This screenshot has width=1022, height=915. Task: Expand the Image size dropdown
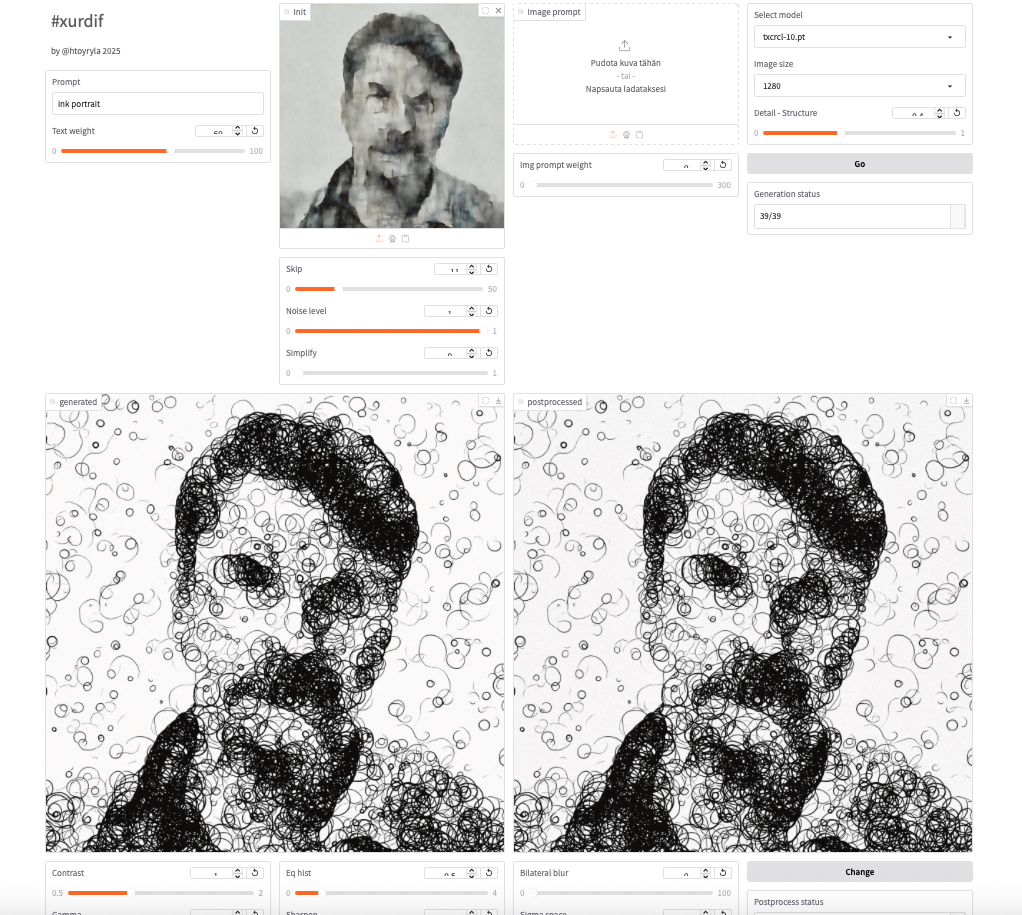pyautogui.click(x=859, y=86)
